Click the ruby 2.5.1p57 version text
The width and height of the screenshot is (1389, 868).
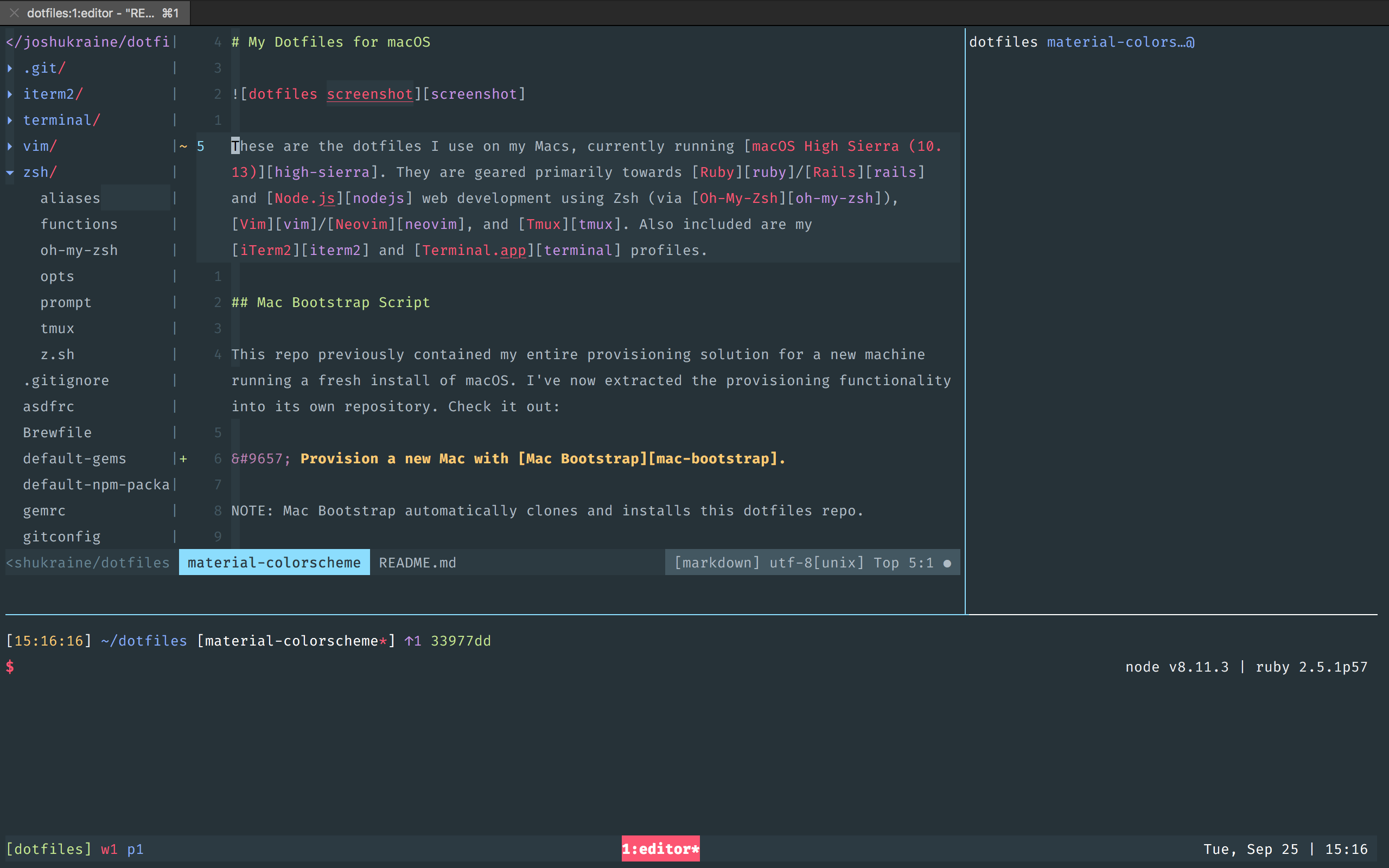(x=1311, y=667)
